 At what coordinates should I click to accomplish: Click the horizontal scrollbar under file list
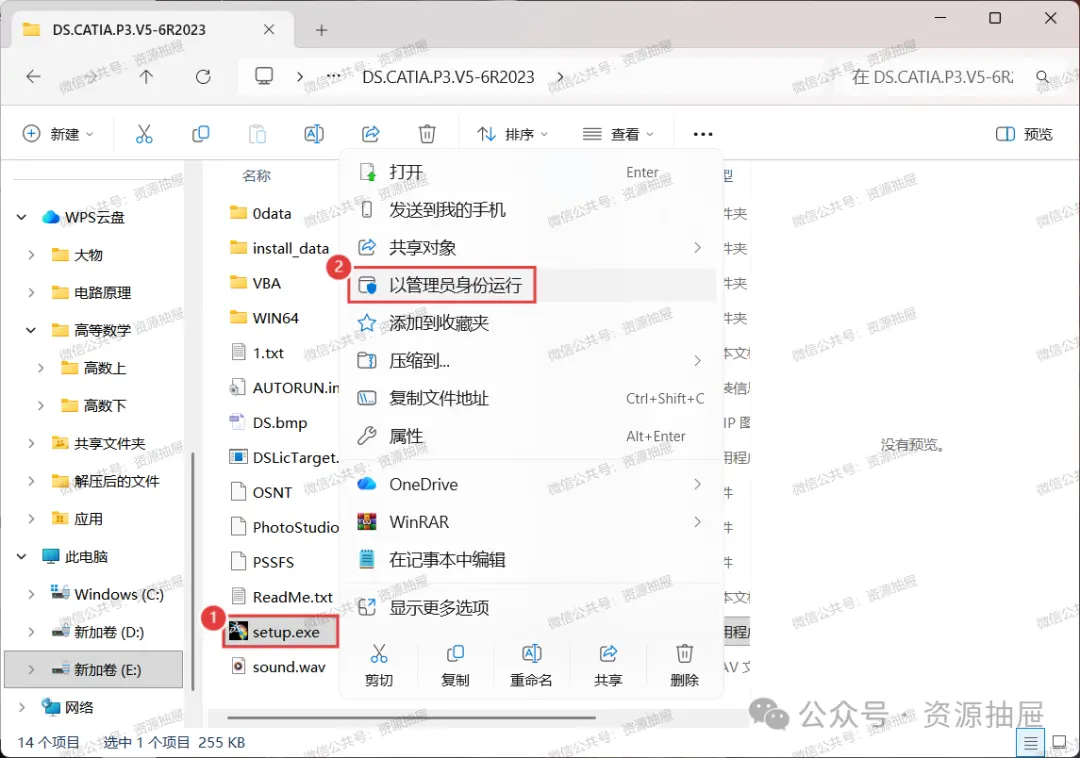click(x=411, y=717)
